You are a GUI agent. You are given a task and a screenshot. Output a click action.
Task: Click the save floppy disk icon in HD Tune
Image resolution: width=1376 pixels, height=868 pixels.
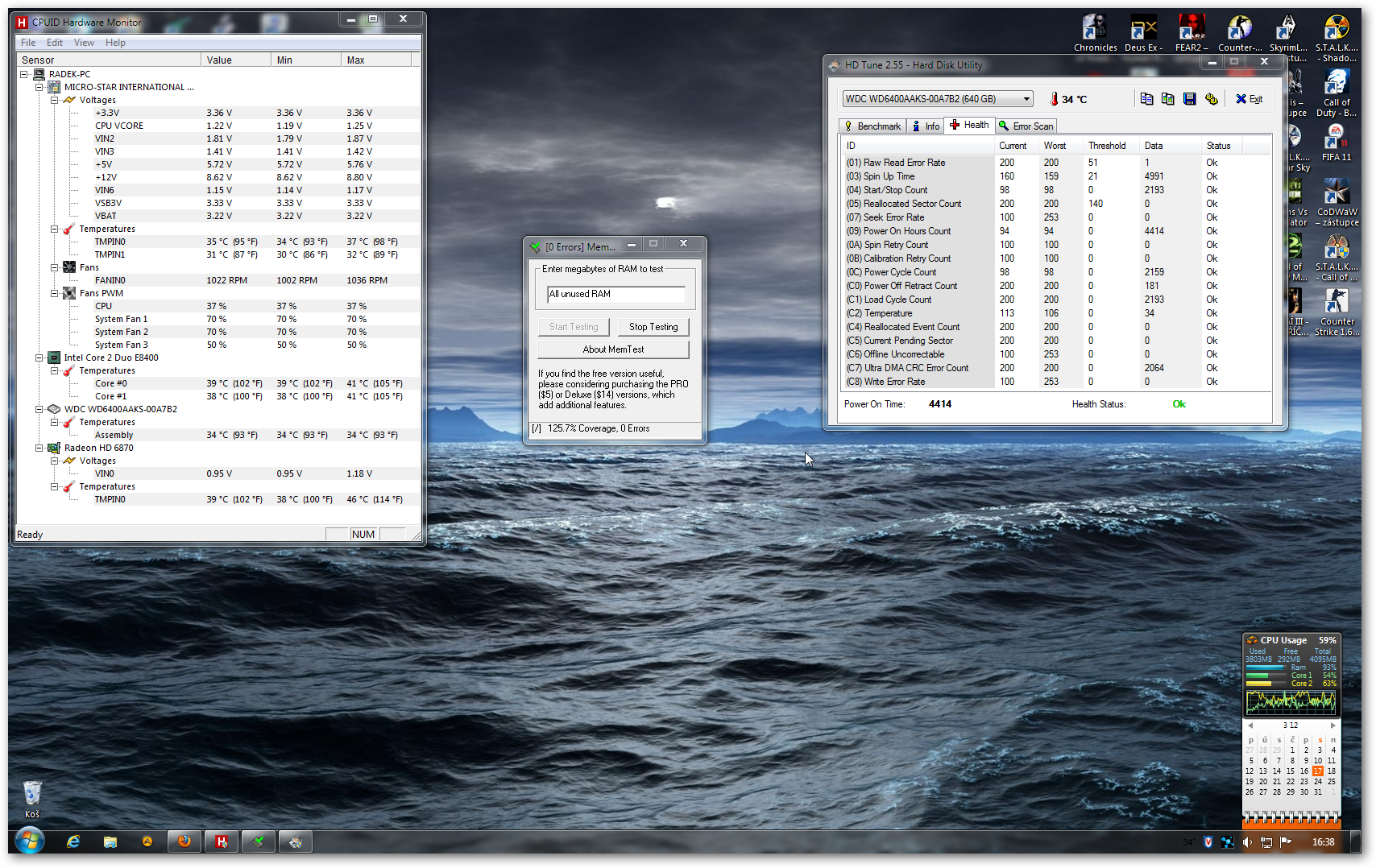[x=1189, y=99]
